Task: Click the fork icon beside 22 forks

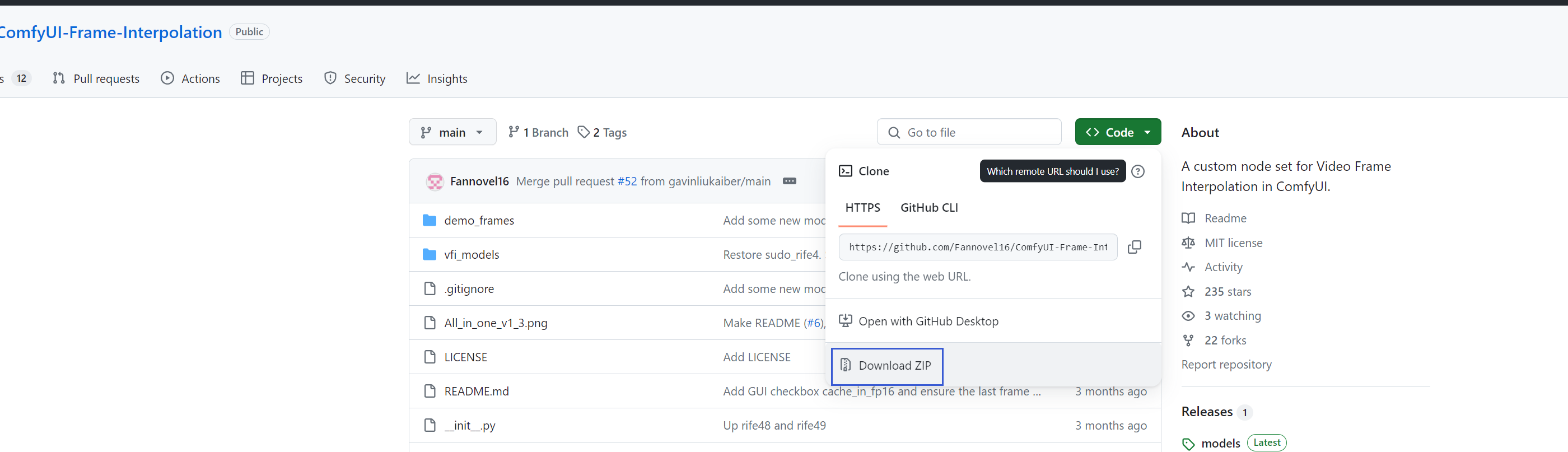Action: pos(1188,340)
